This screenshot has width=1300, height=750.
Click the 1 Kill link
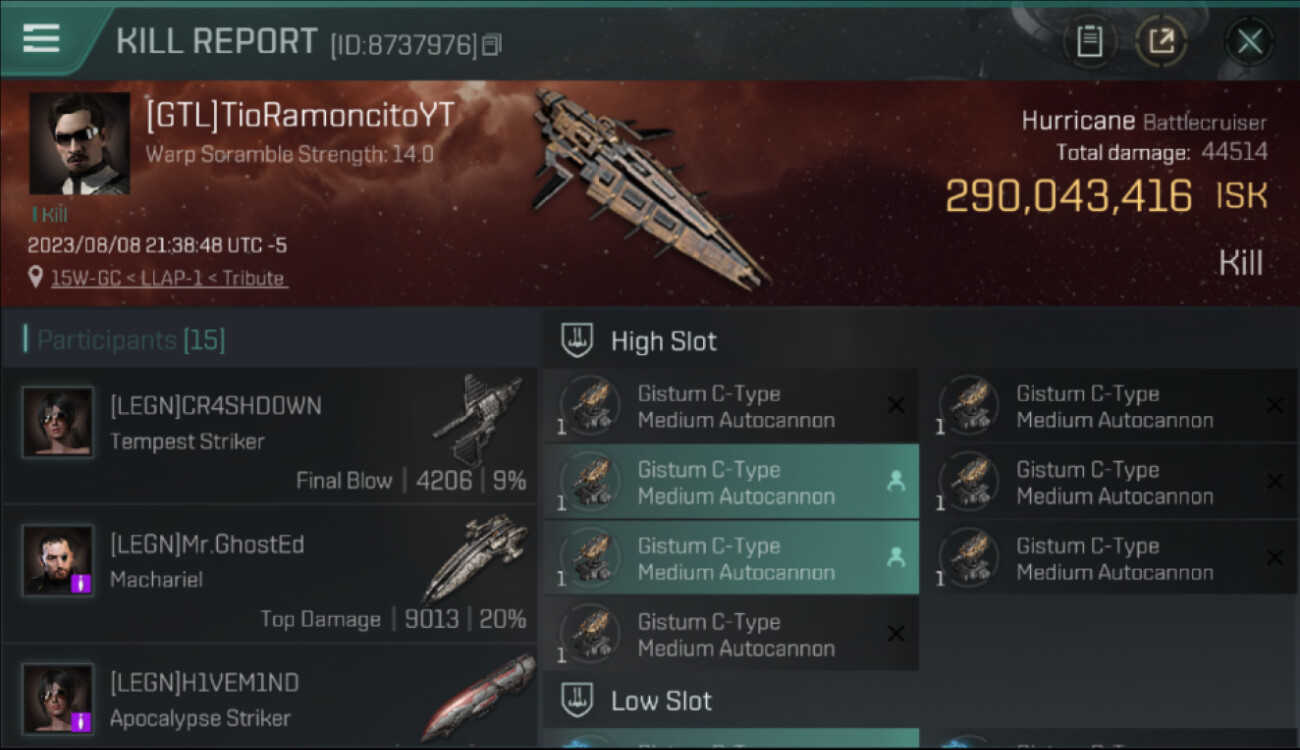pyautogui.click(x=49, y=214)
